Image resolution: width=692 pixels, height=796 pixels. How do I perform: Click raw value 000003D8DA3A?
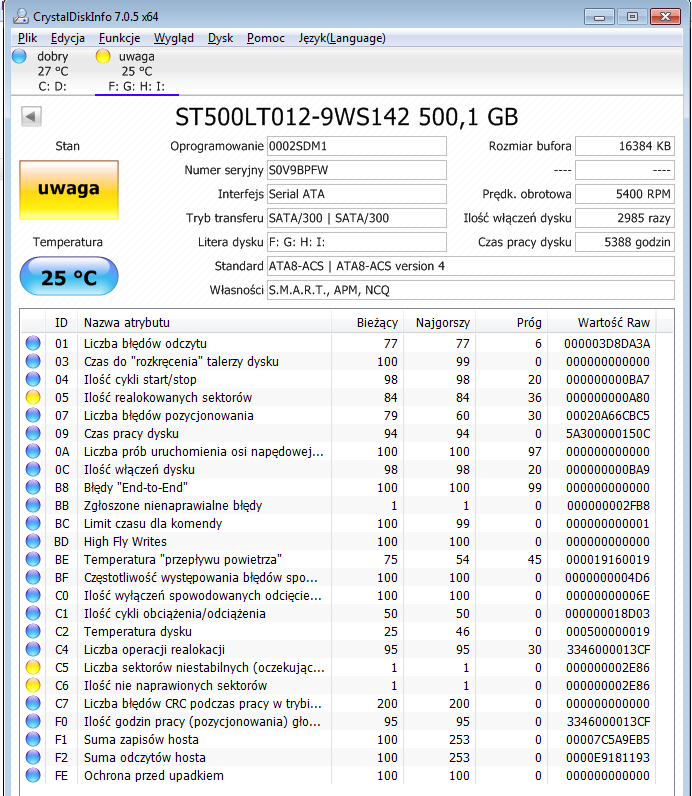coord(607,344)
